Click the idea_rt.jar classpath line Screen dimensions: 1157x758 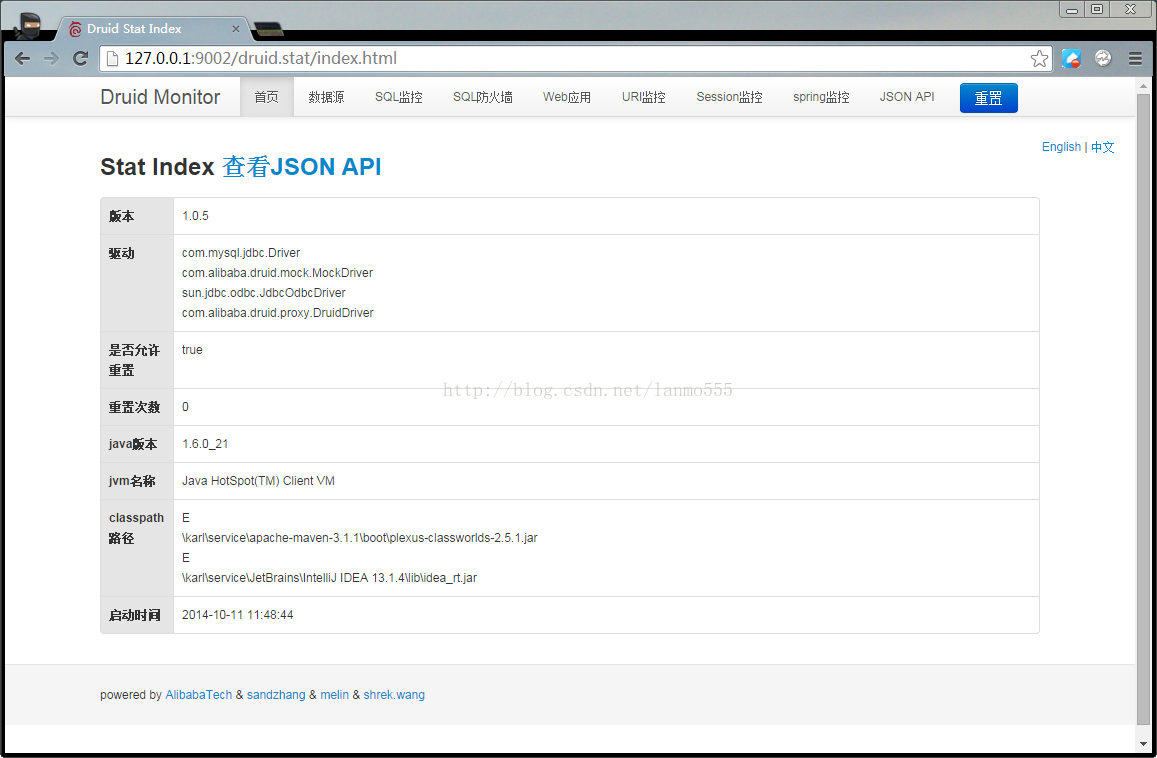point(330,577)
